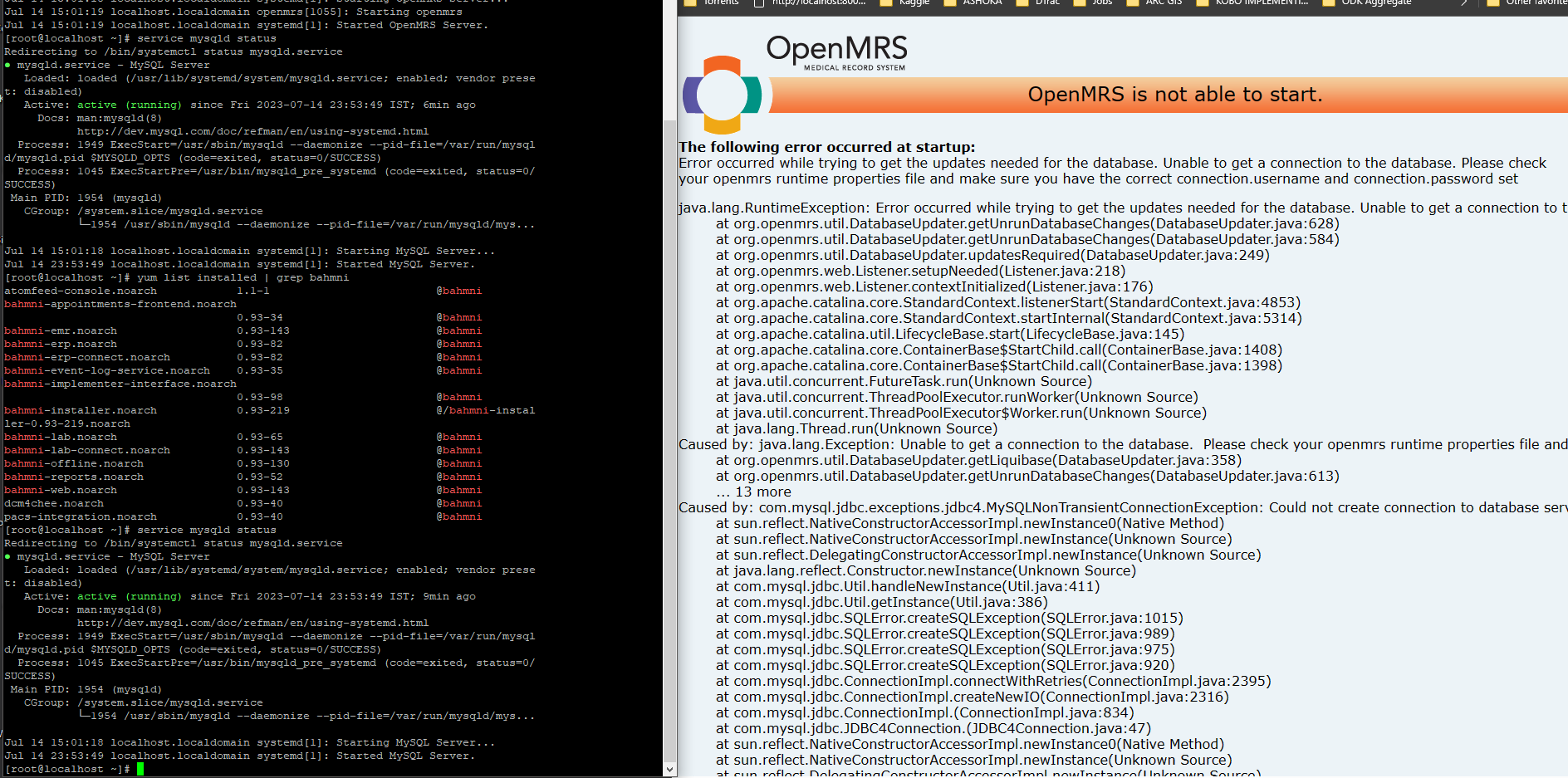Open the ARC GIS bookmark folder
Screen dimensions: 1568x778
1154,2
